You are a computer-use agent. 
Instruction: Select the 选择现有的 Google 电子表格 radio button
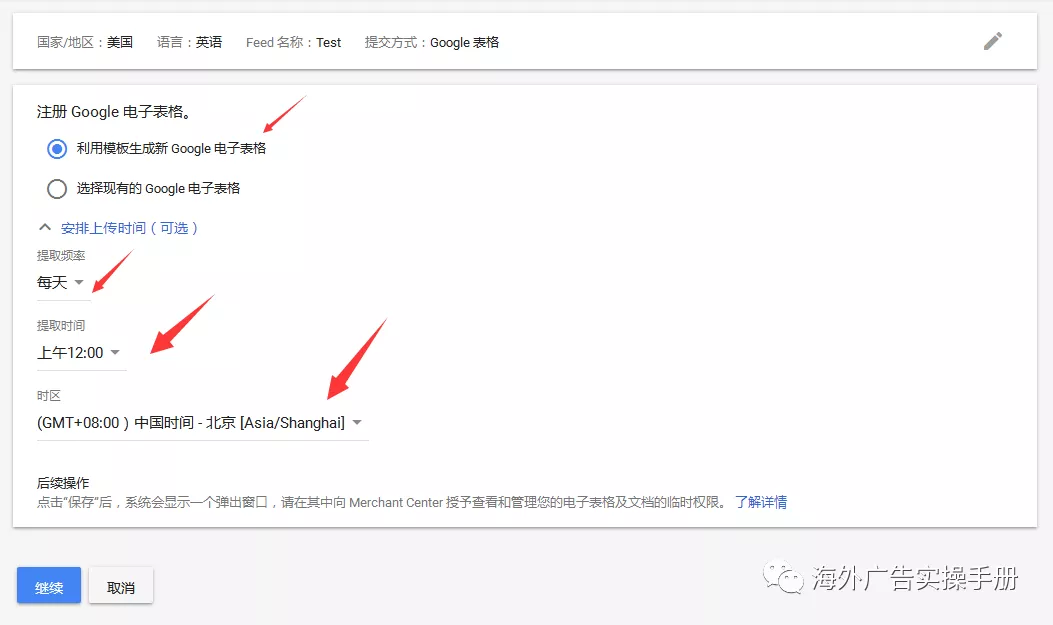pyautogui.click(x=57, y=188)
